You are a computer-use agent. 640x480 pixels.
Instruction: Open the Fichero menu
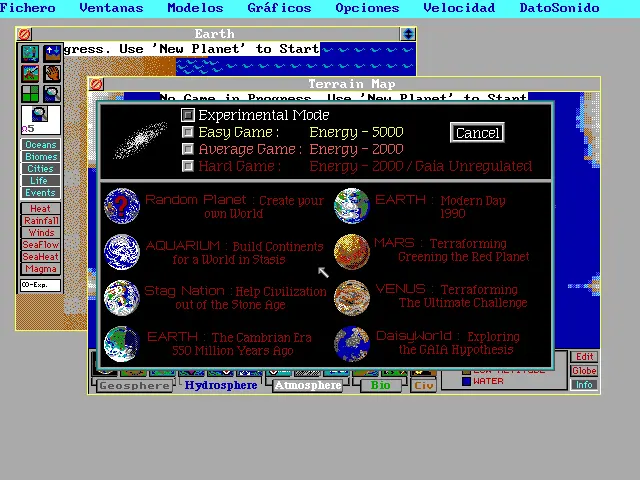[x=28, y=8]
